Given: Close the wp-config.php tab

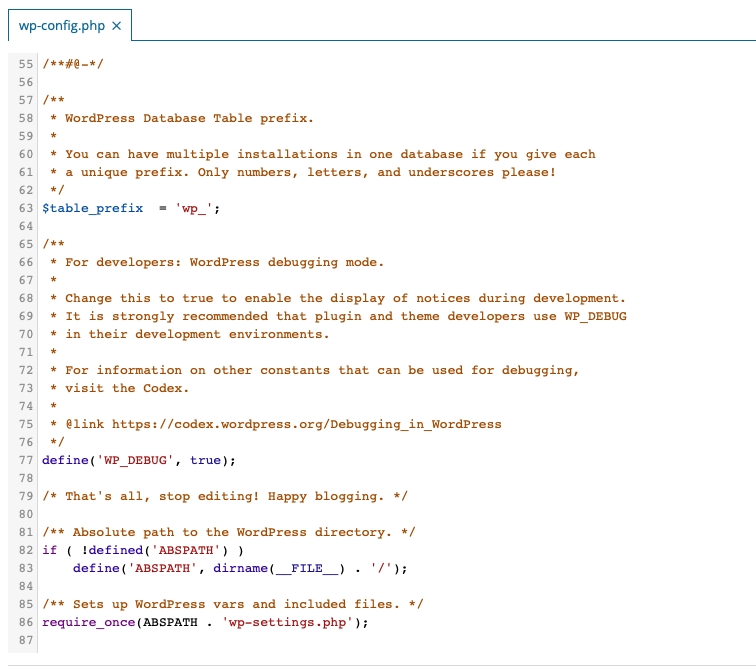Looking at the screenshot, I should pyautogui.click(x=116, y=26).
